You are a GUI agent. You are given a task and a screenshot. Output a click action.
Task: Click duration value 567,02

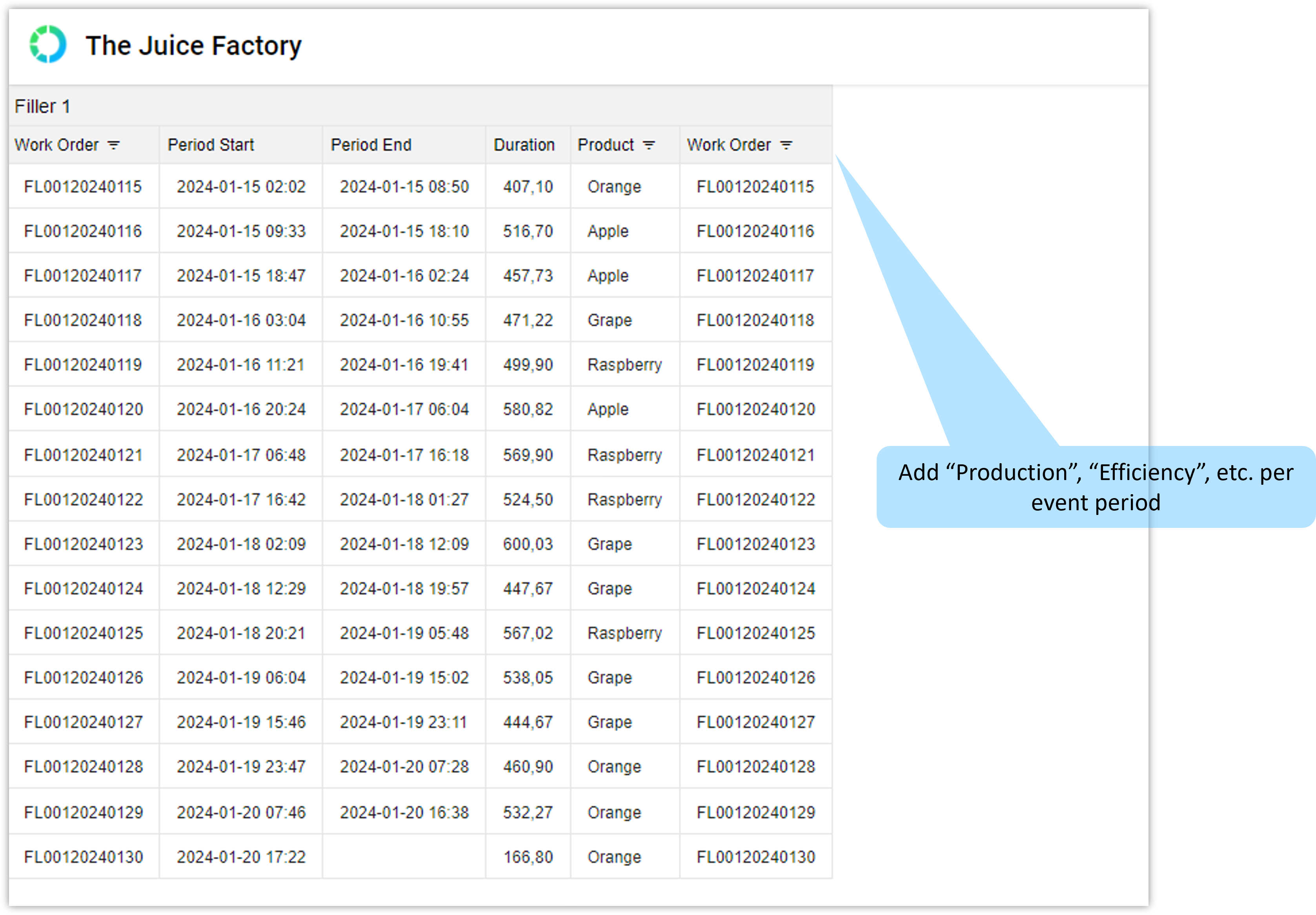[x=528, y=634]
